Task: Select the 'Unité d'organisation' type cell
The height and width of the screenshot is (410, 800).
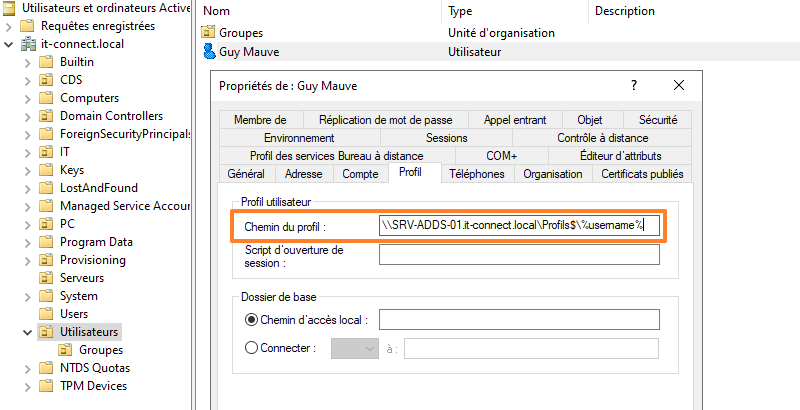Action: [x=501, y=33]
